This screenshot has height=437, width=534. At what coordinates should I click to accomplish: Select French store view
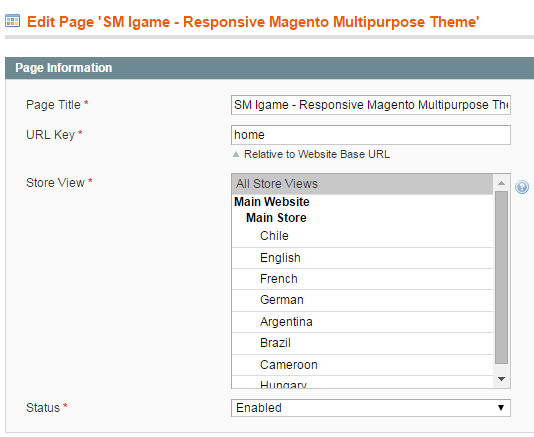(x=362, y=279)
